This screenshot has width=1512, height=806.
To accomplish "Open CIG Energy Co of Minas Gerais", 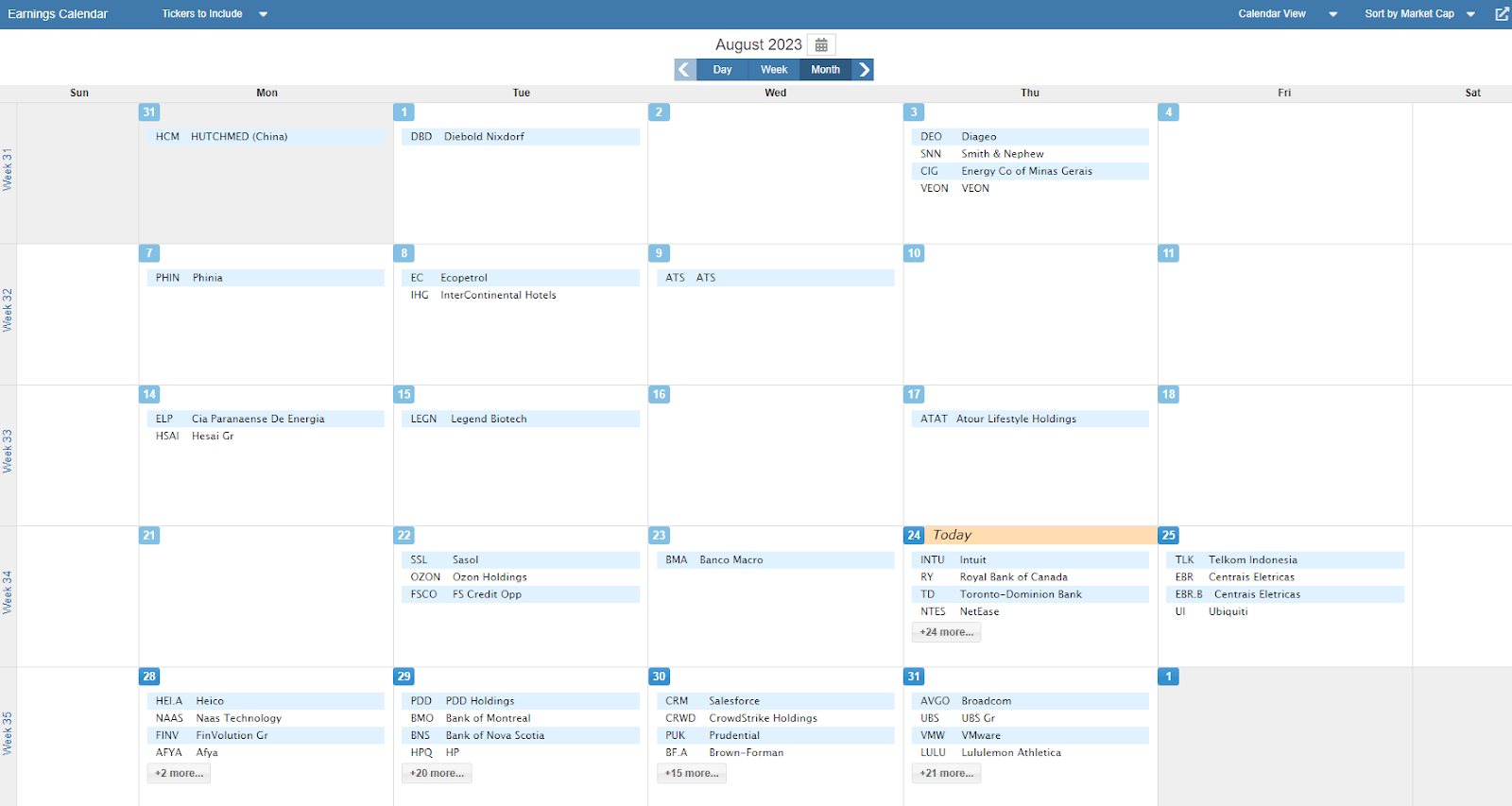I will click(x=1030, y=171).
